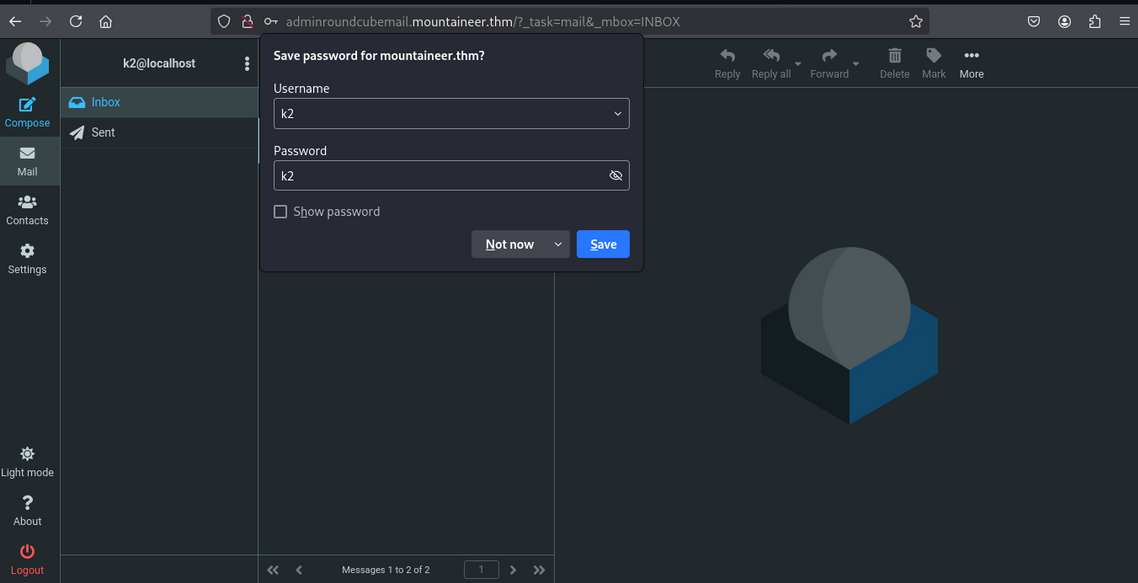Expand the Not now options arrow

click(x=558, y=245)
